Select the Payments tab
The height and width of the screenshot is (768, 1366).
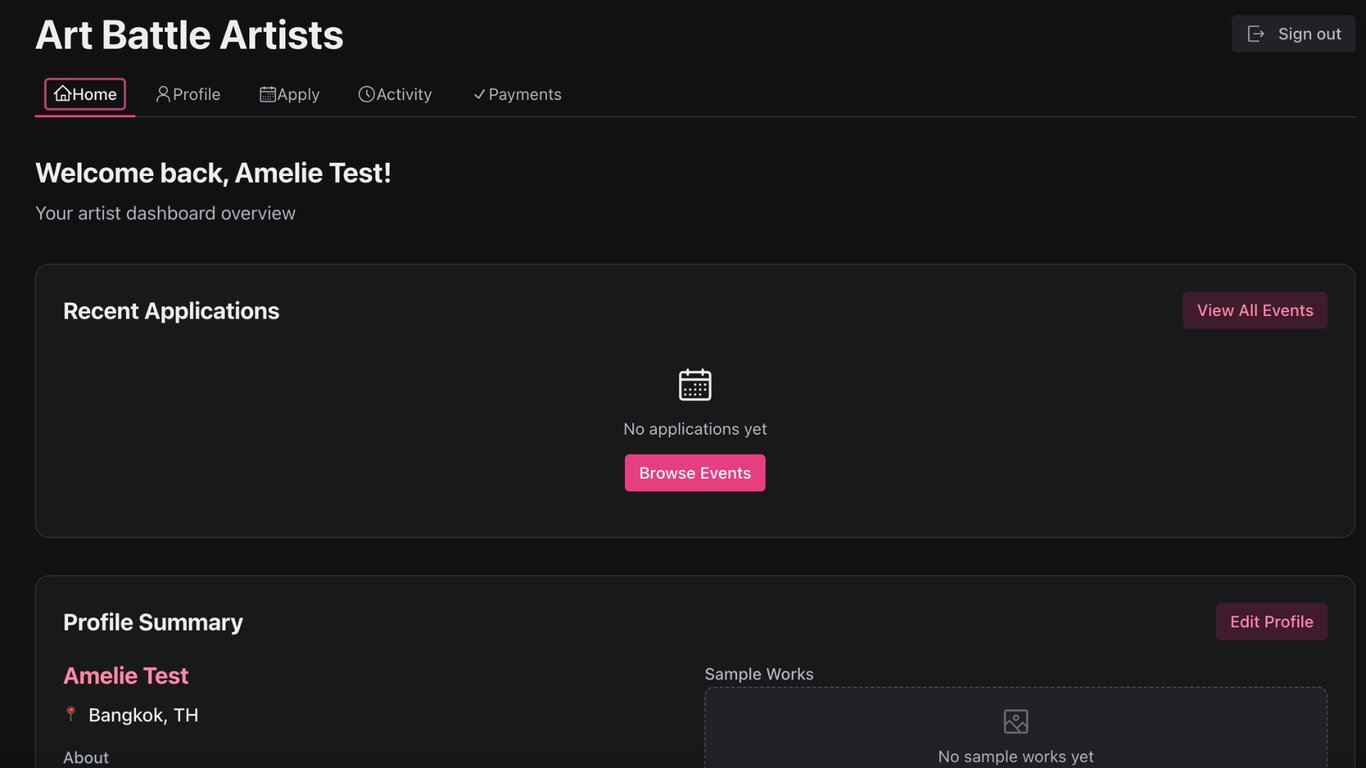tap(517, 94)
